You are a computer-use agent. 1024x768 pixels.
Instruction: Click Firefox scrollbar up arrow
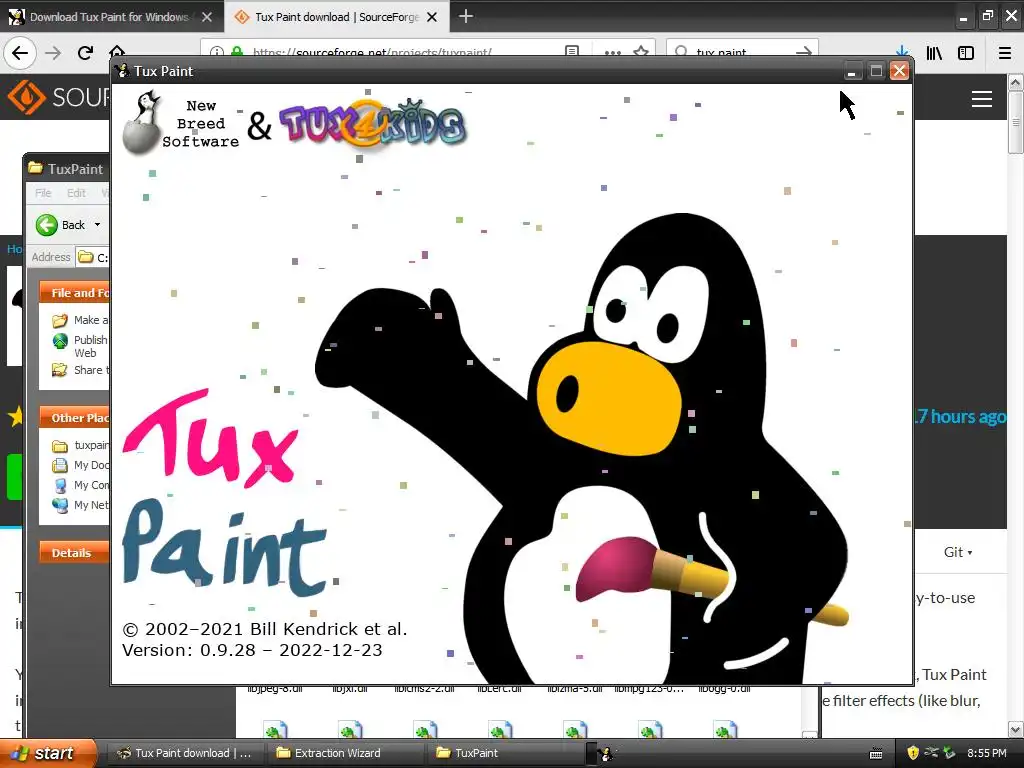[1015, 82]
